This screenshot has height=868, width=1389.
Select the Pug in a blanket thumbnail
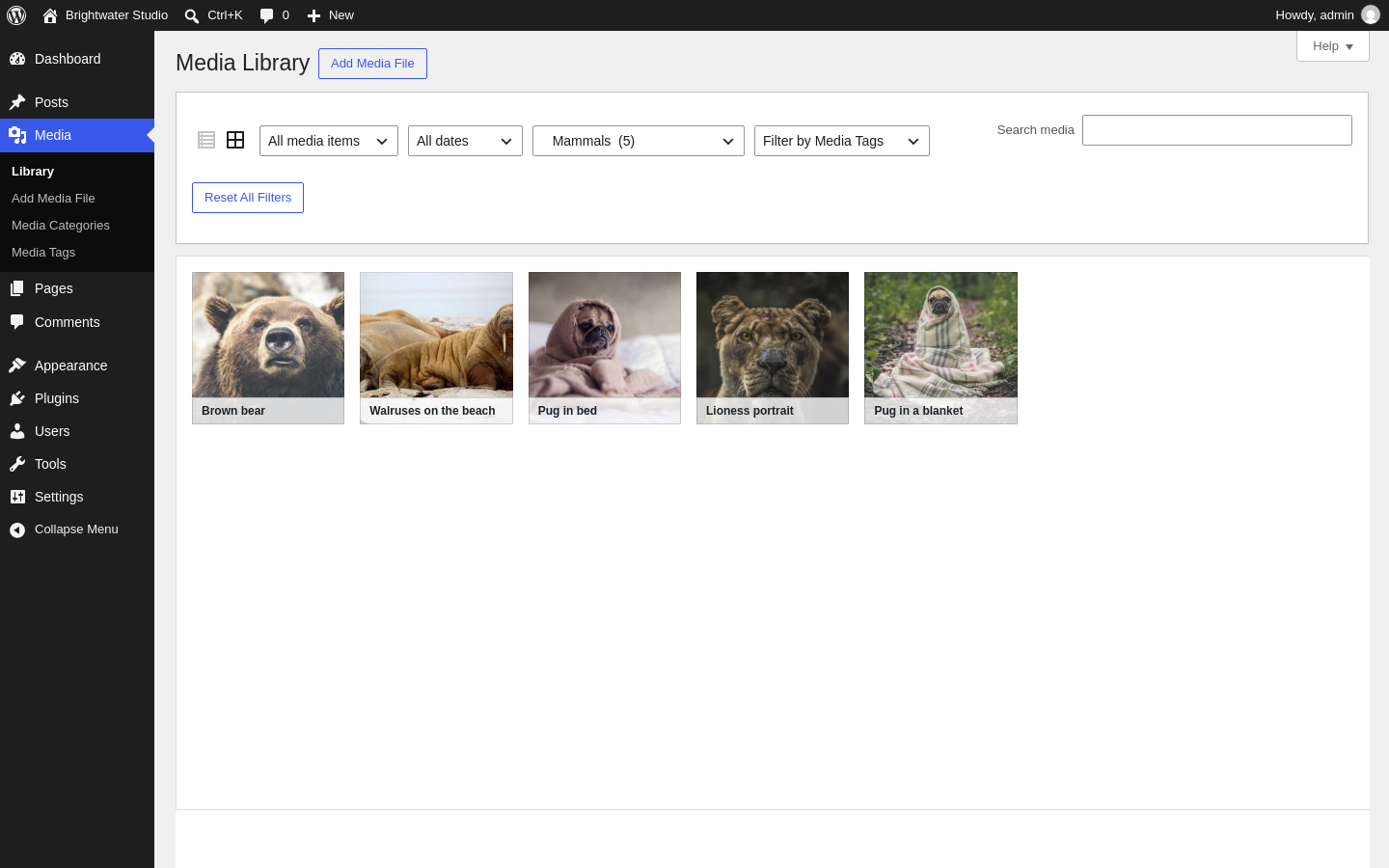(940, 348)
